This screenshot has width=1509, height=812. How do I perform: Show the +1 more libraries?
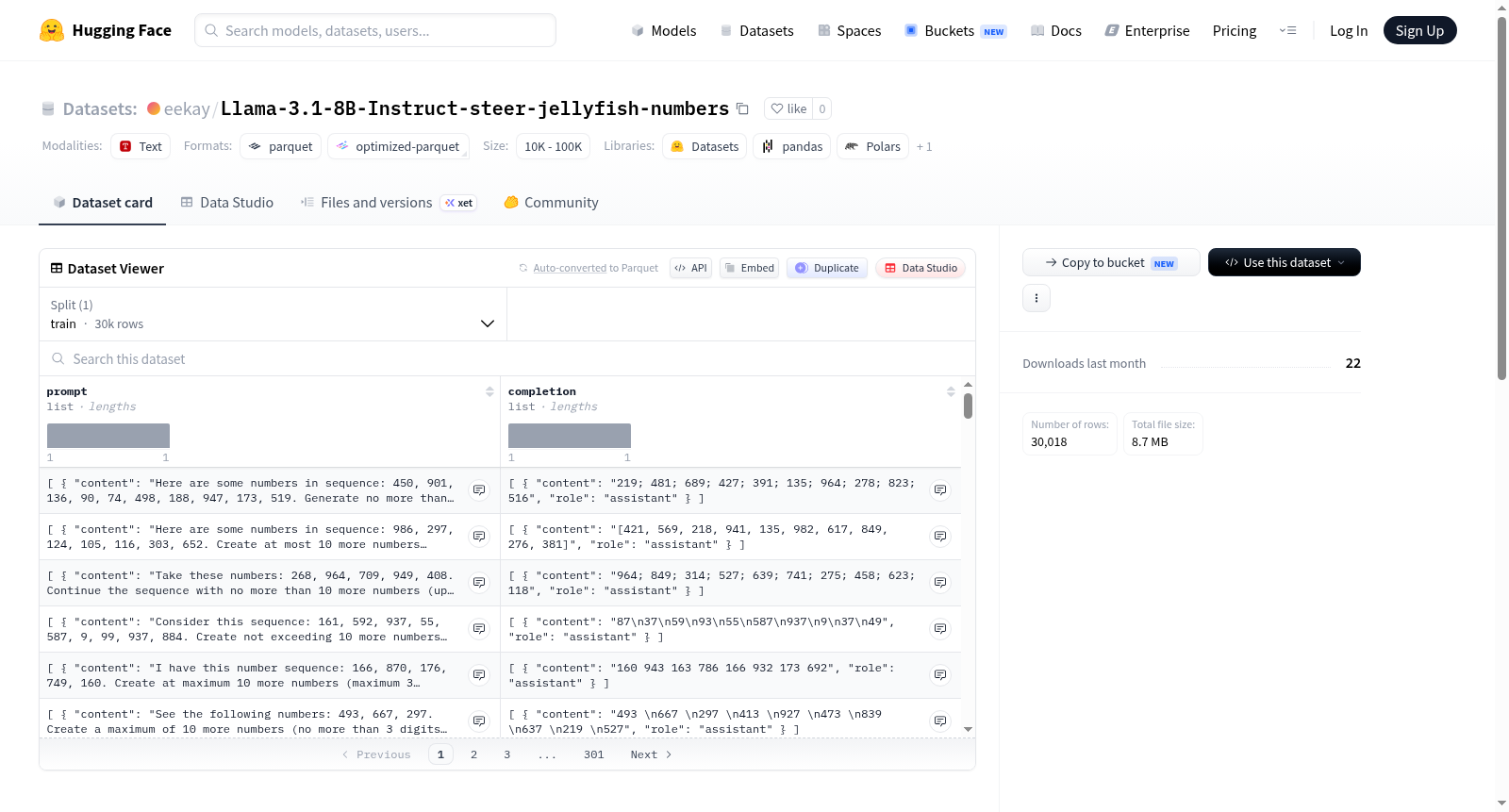click(924, 147)
